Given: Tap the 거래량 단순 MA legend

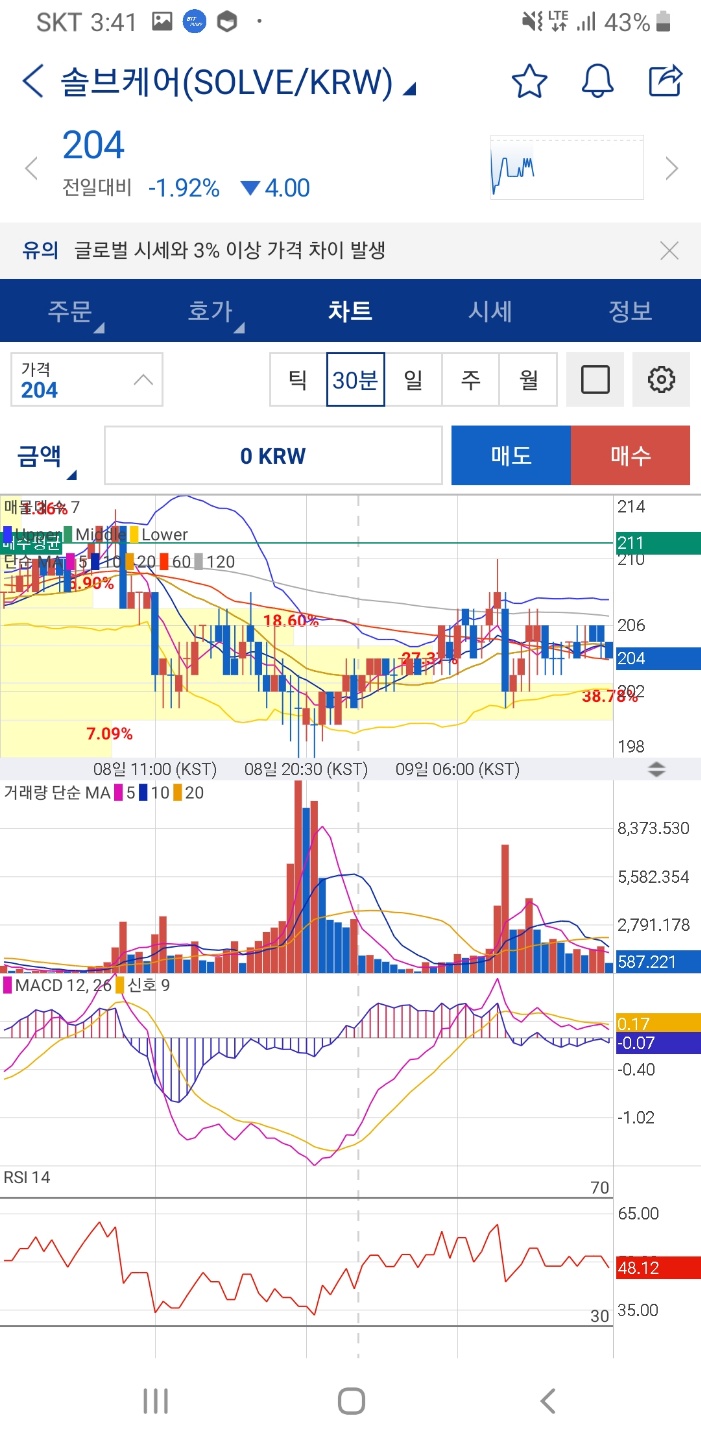Looking at the screenshot, I should point(57,792).
